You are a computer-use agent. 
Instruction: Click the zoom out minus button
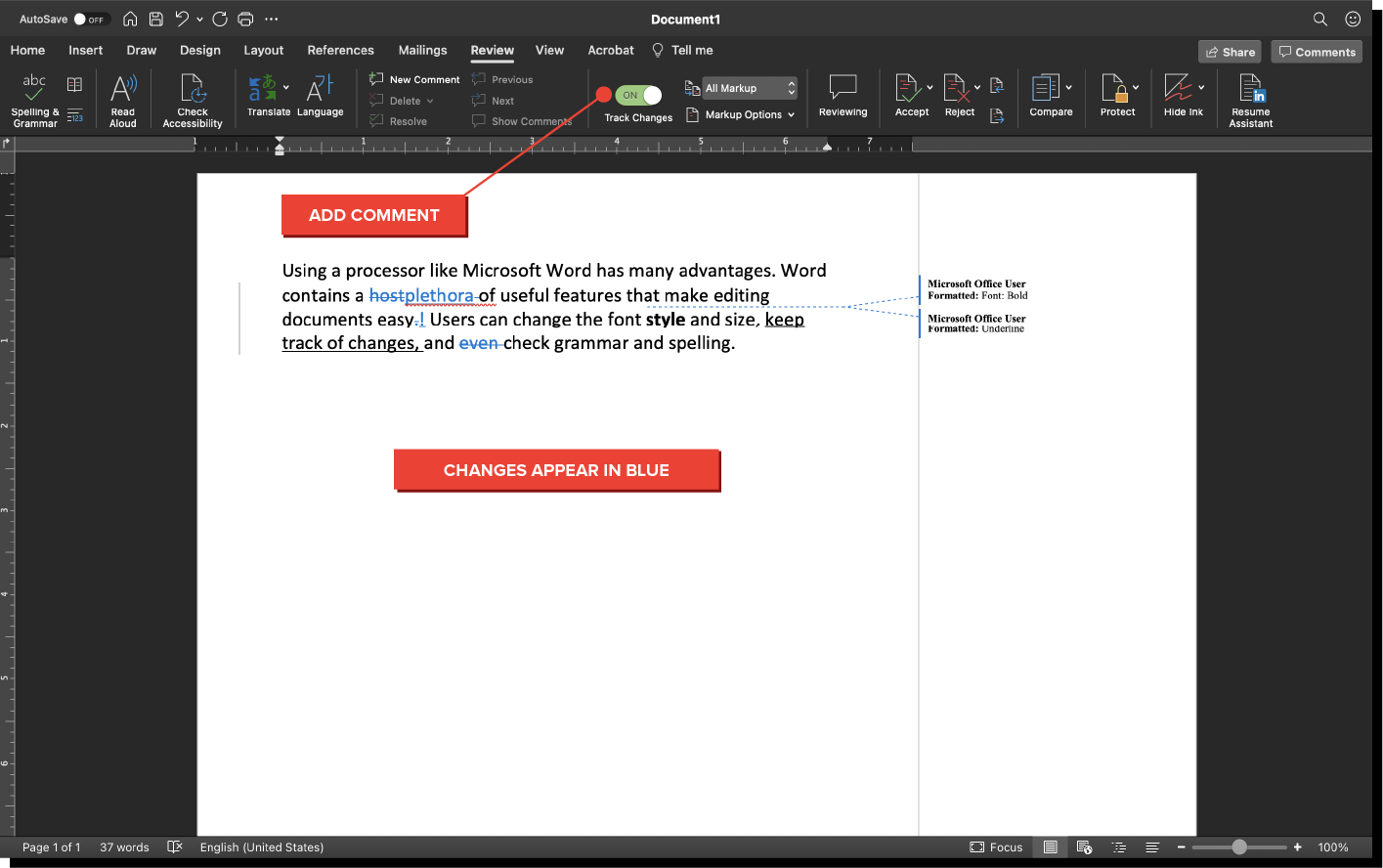1182,847
